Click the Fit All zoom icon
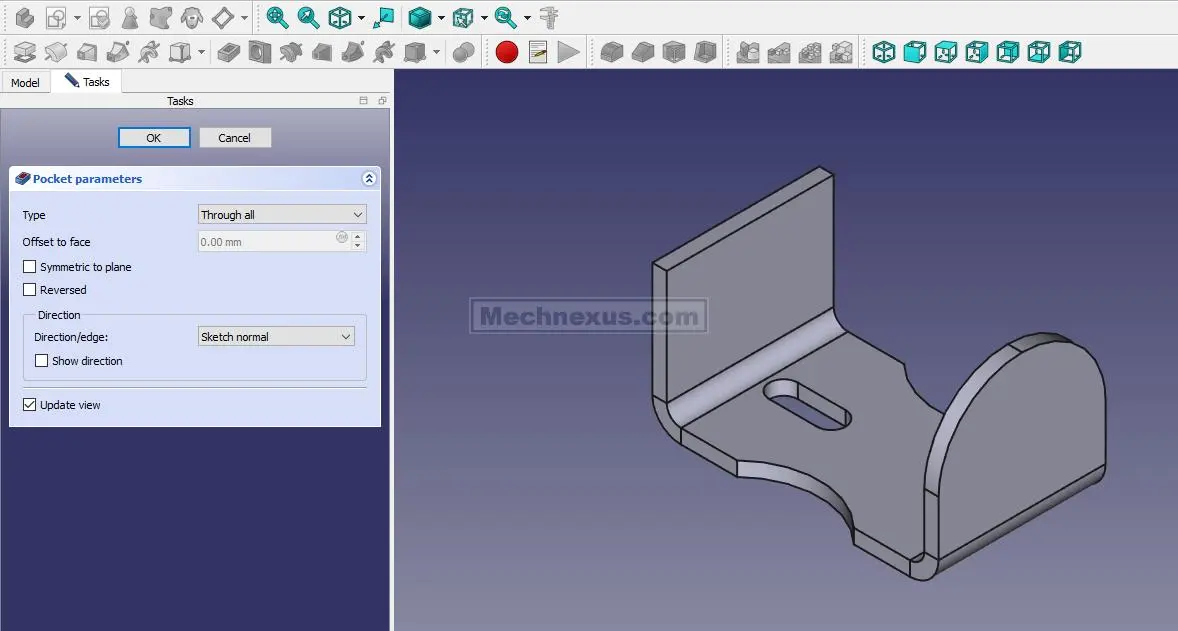Viewport: 1178px width, 631px height. coord(277,17)
